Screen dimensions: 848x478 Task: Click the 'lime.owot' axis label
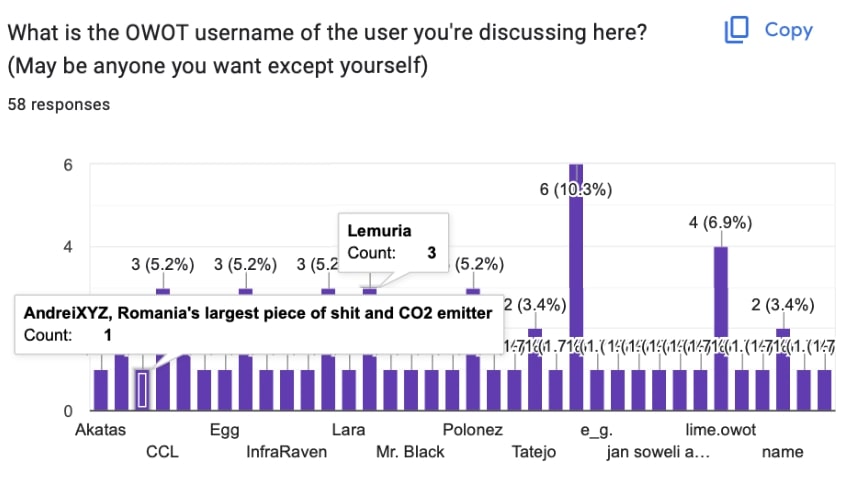(721, 431)
